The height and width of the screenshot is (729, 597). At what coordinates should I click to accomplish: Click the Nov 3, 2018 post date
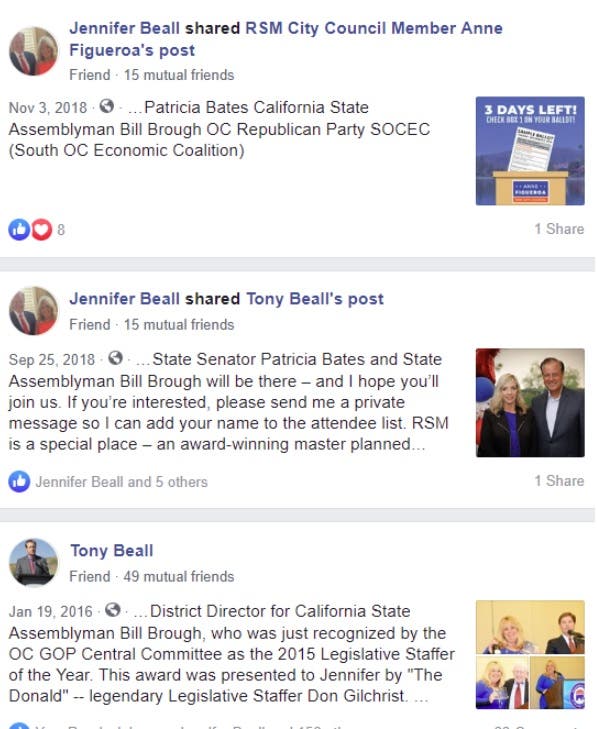click(x=48, y=108)
